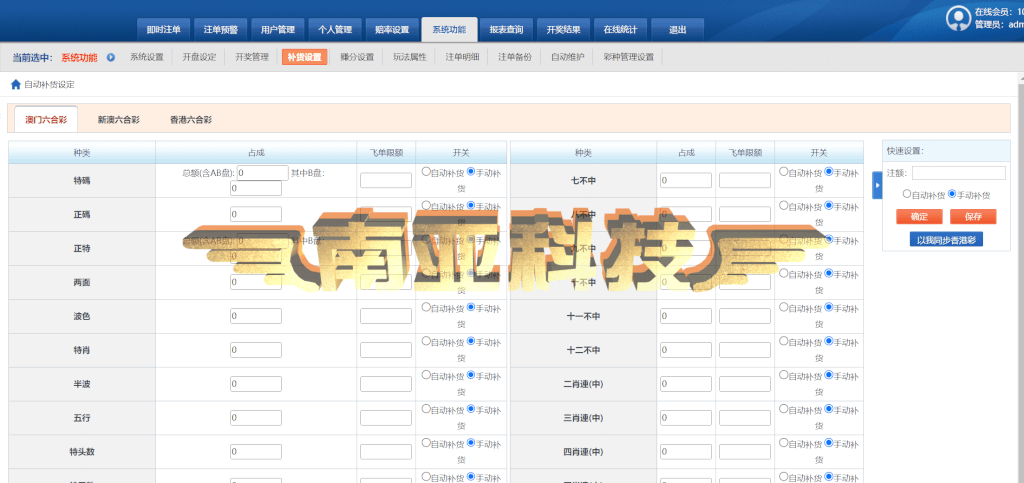Select 手动补货 radio for 特碼 row
This screenshot has width=1024, height=483.
click(x=471, y=172)
